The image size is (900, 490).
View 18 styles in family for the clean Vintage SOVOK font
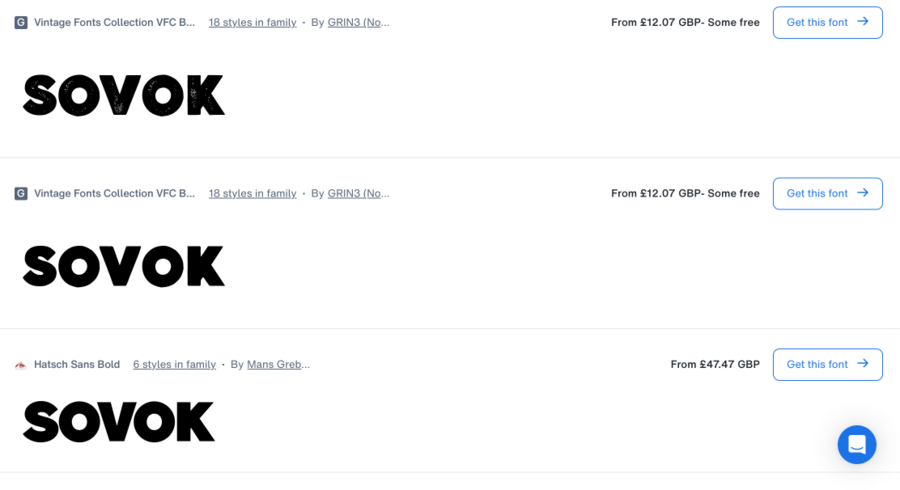pos(252,193)
